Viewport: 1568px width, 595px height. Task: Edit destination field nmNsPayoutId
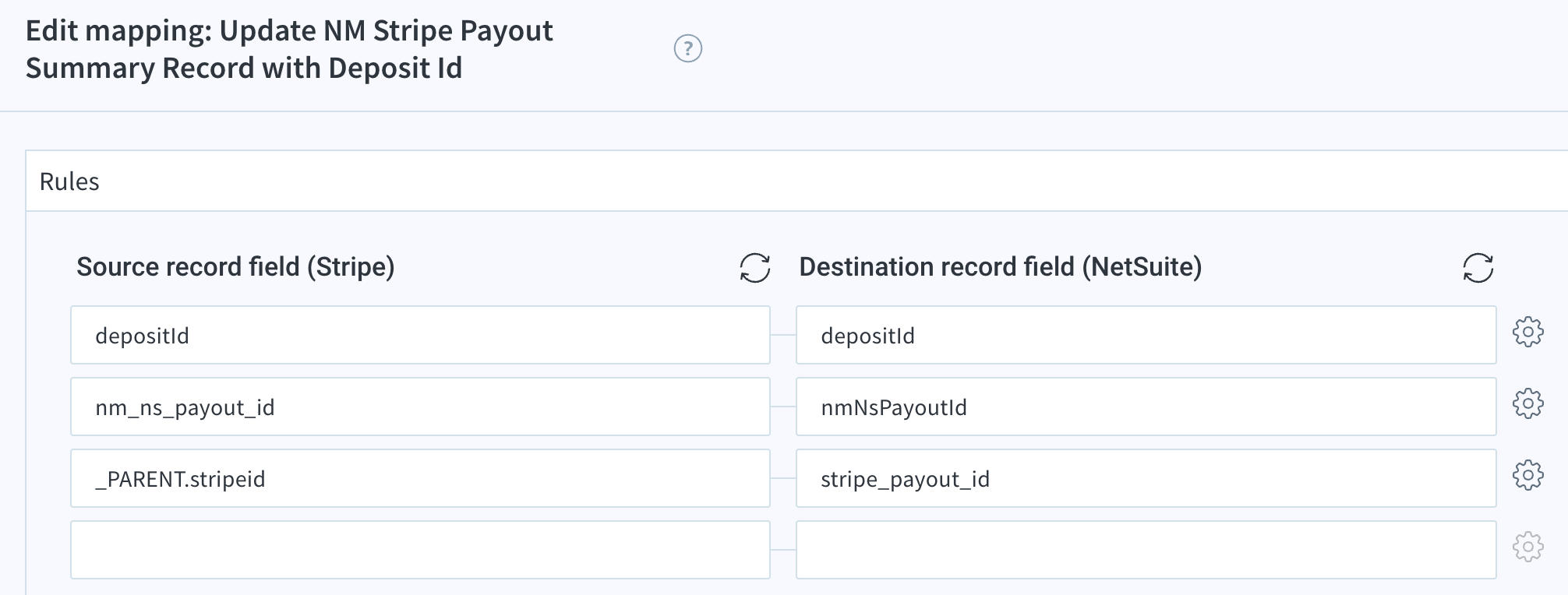(x=1146, y=407)
